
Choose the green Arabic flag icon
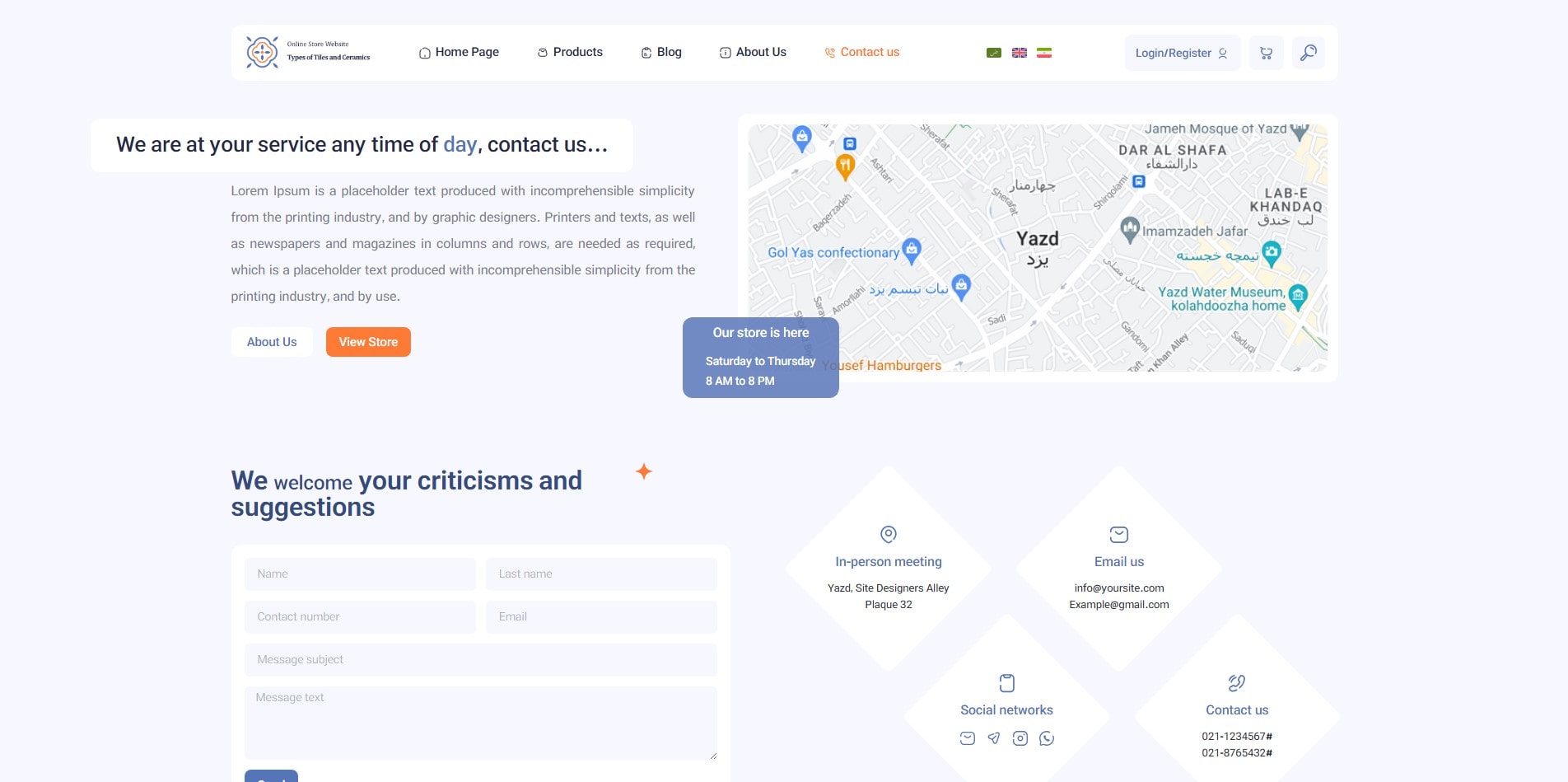pos(994,53)
